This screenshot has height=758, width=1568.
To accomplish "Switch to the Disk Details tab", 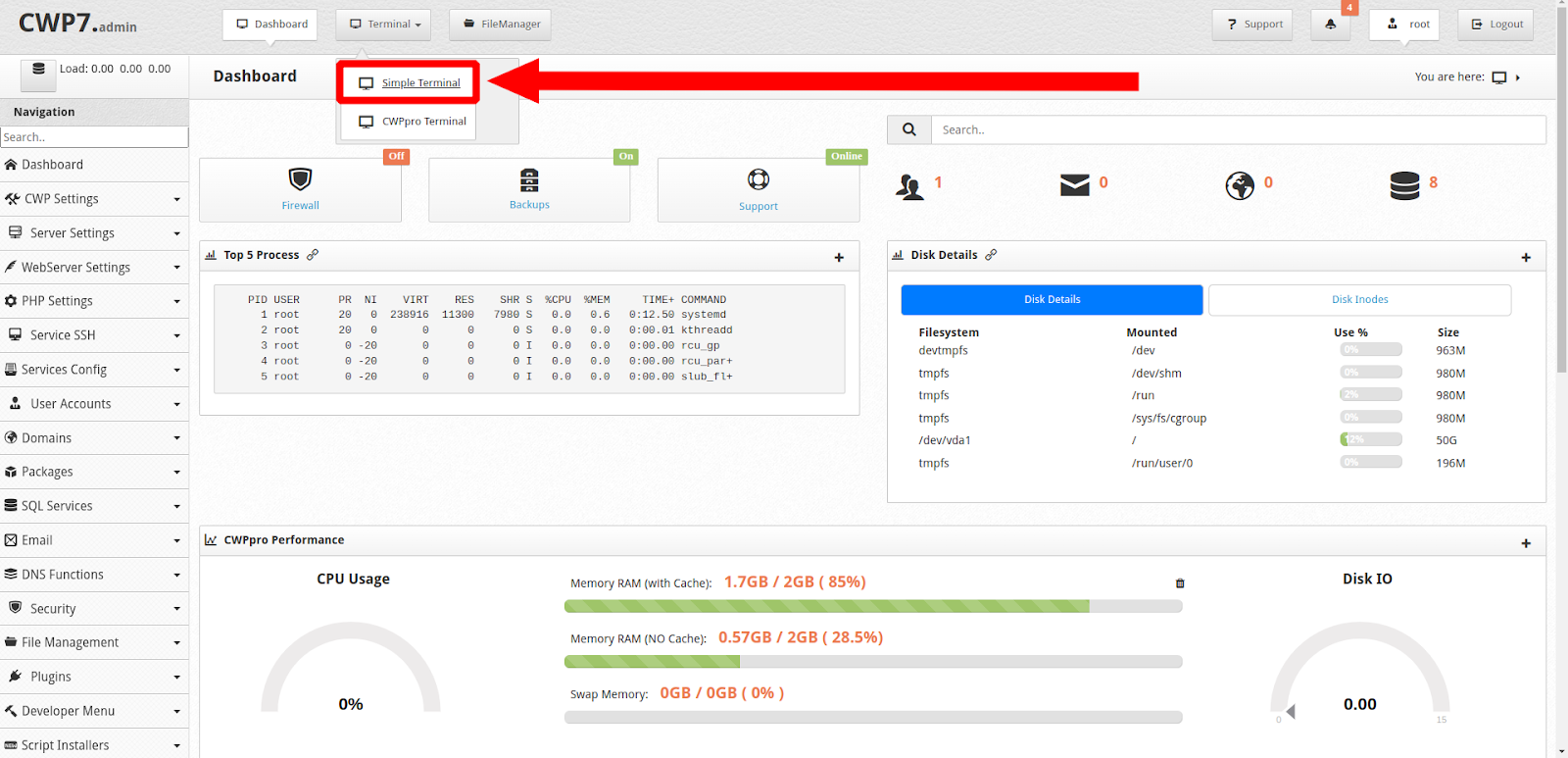I will [1052, 300].
